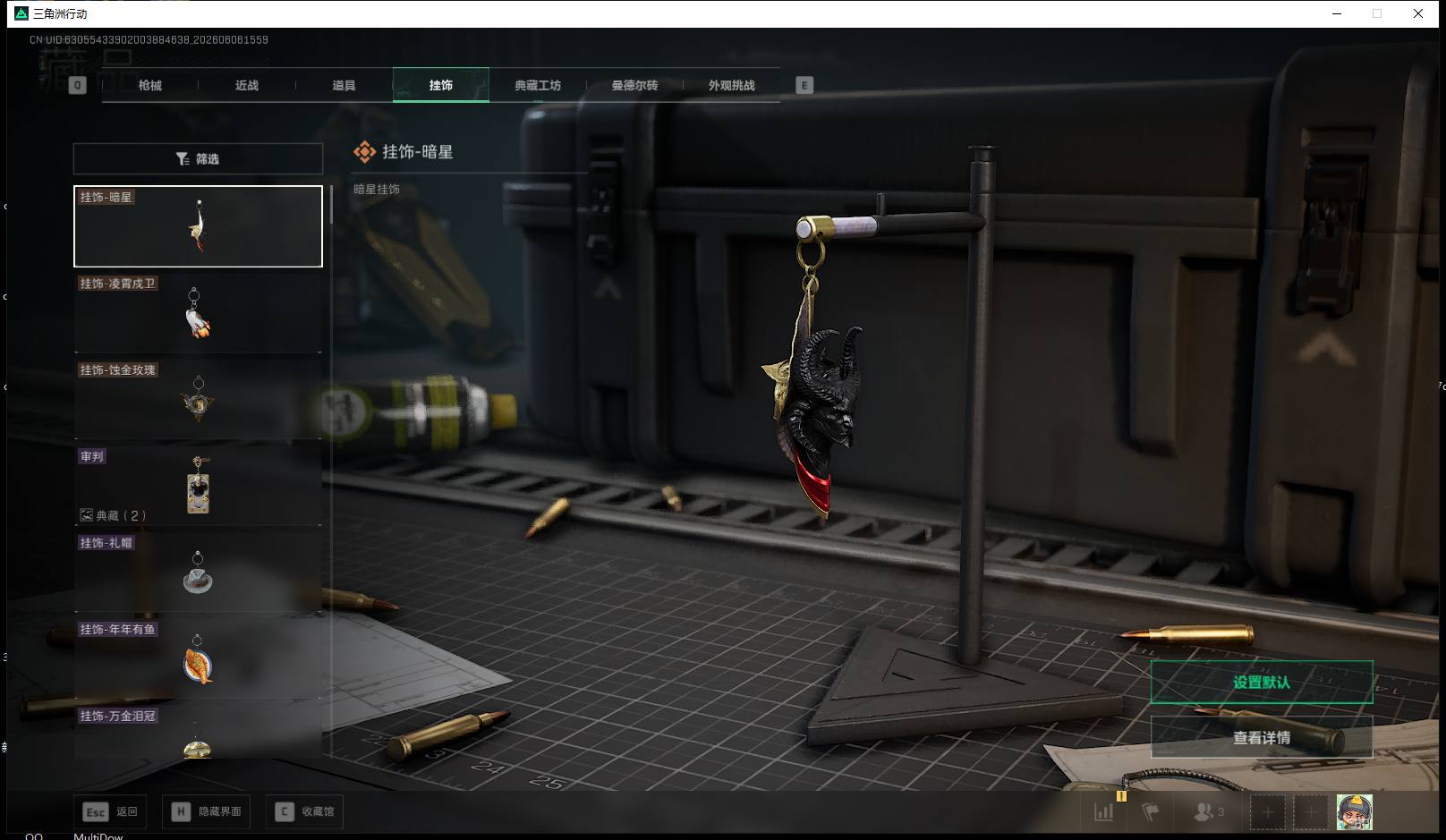Image resolution: width=1446 pixels, height=840 pixels.
Task: Switch to the 近战 tab
Action: point(247,85)
